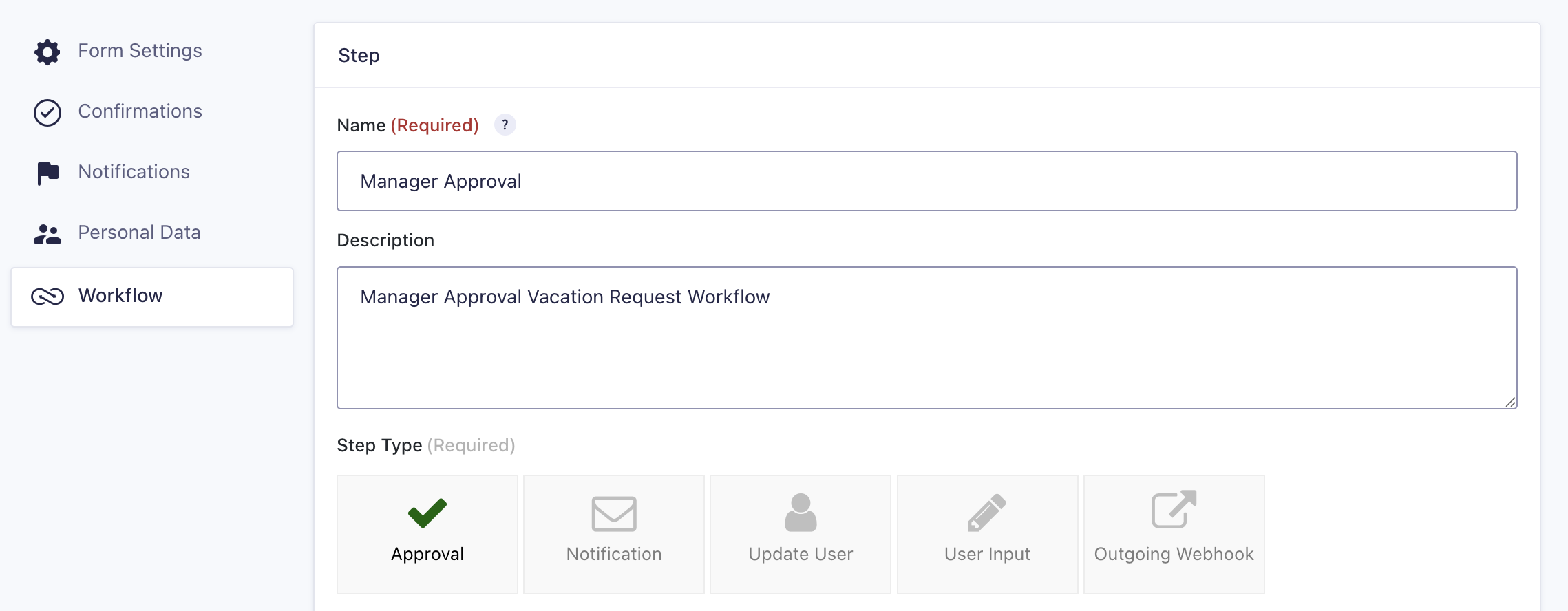Pick the Outgoing Webhook arrow icon

pos(1174,509)
